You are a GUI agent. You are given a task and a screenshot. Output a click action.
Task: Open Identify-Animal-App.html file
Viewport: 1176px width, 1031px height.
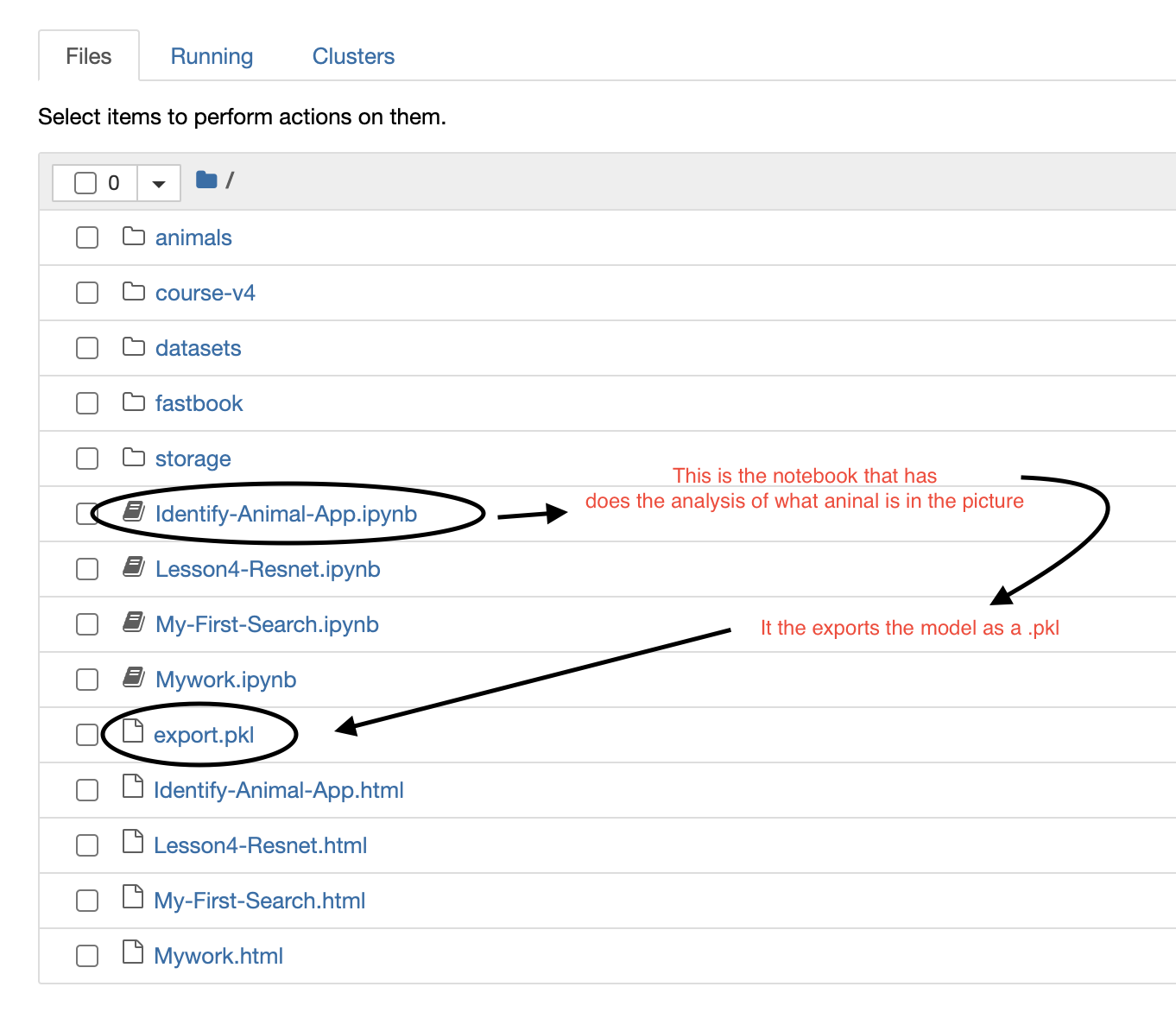[x=279, y=790]
